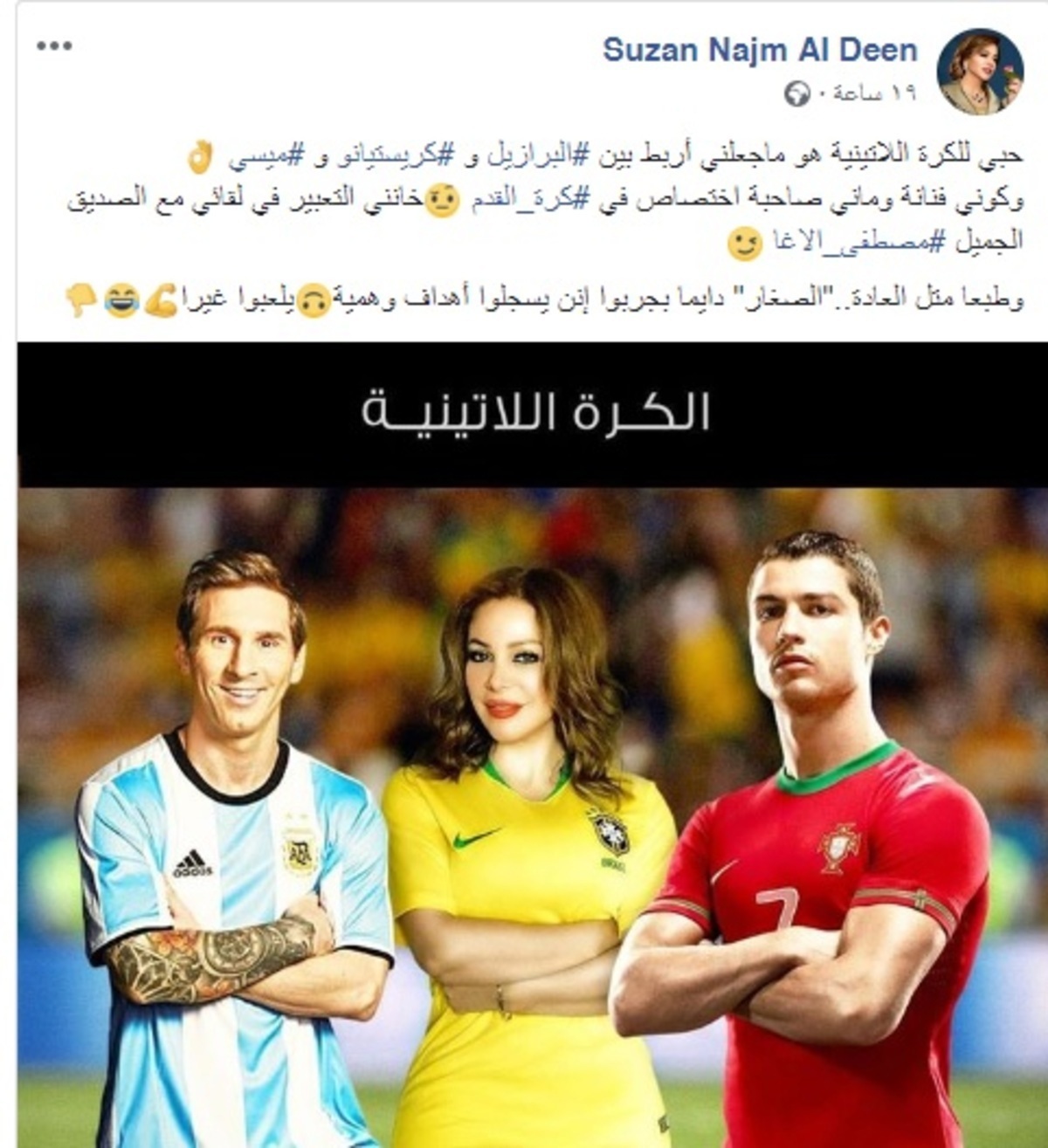Click the poster's round profile picture
This screenshot has height=1148, width=1048.
tap(980, 71)
